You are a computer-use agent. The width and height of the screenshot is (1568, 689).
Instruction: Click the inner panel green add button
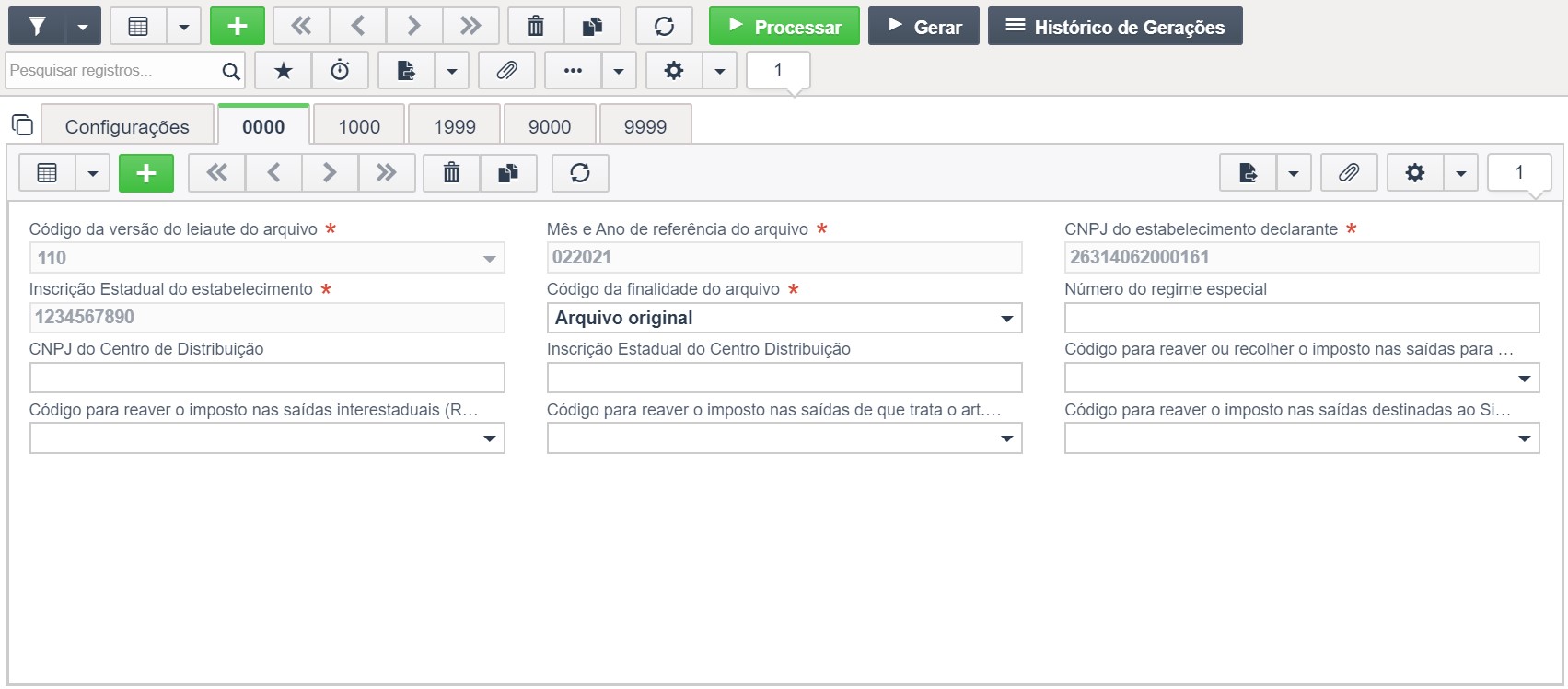tap(146, 173)
